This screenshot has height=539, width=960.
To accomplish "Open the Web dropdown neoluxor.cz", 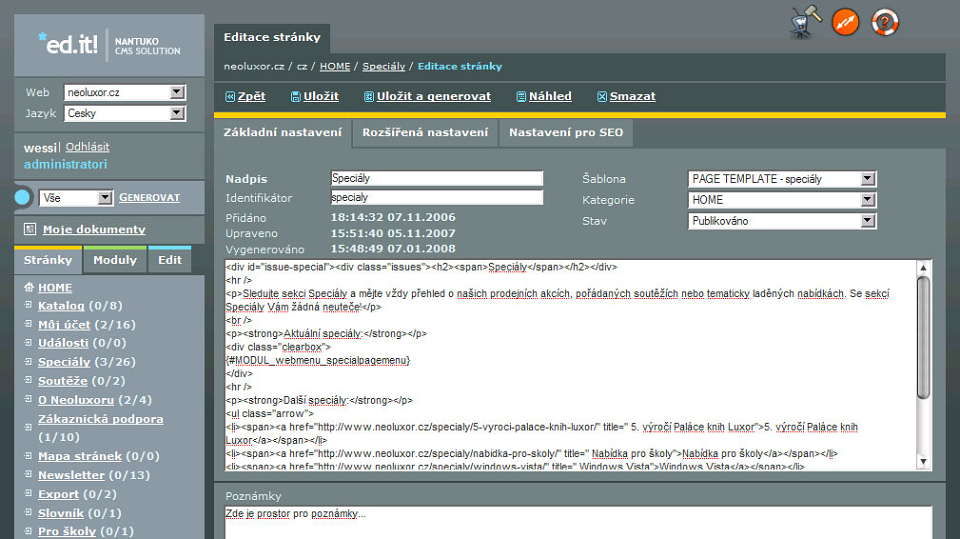I will coord(125,92).
